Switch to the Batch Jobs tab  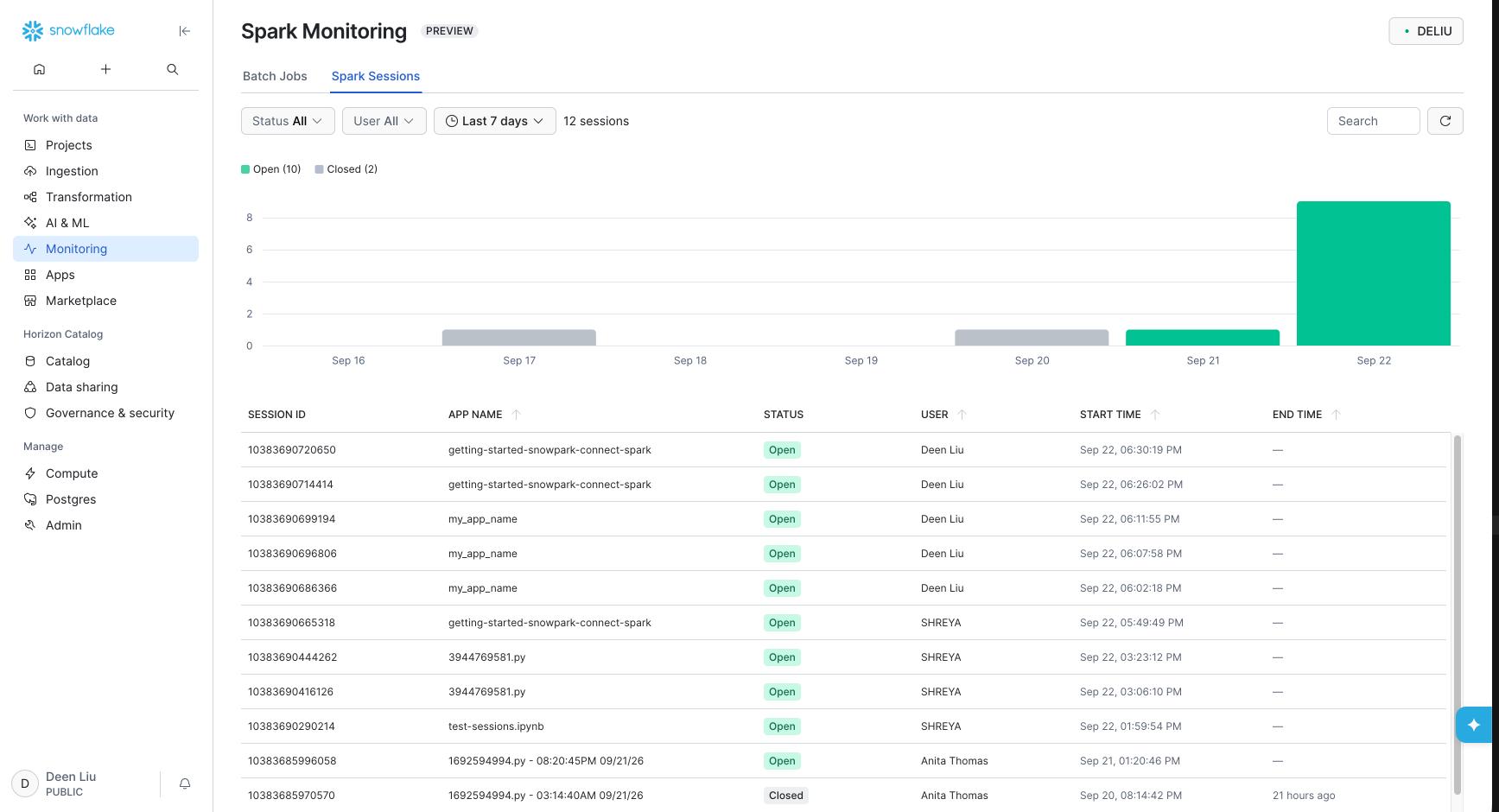pyautogui.click(x=275, y=76)
